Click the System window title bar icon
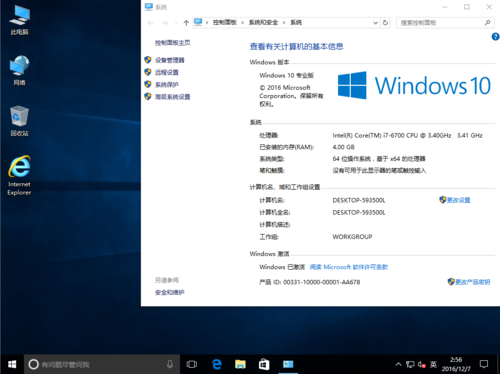This screenshot has height=374, width=500. (x=149, y=7)
